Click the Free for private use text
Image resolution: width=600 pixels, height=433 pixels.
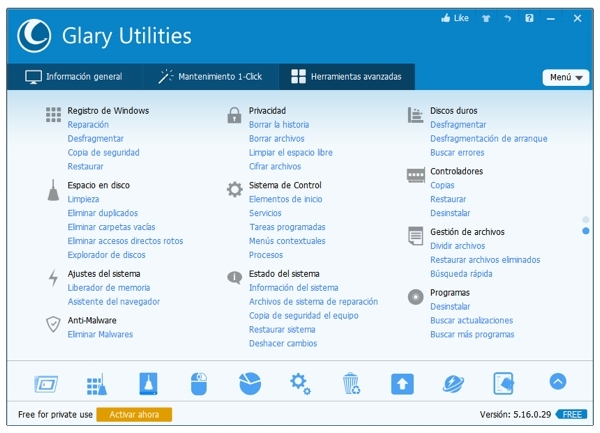point(55,414)
